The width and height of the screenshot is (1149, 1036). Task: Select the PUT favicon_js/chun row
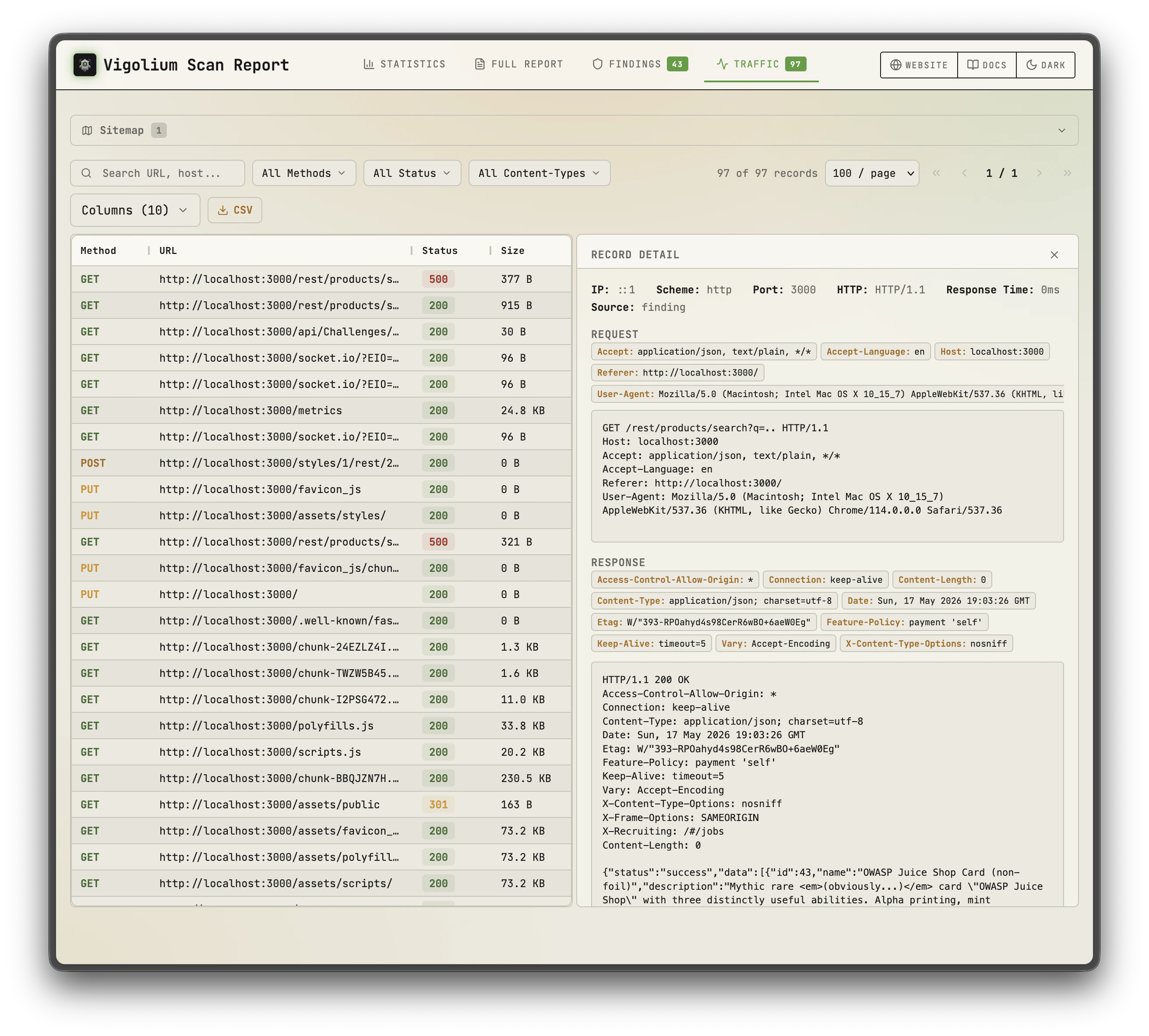tap(321, 568)
